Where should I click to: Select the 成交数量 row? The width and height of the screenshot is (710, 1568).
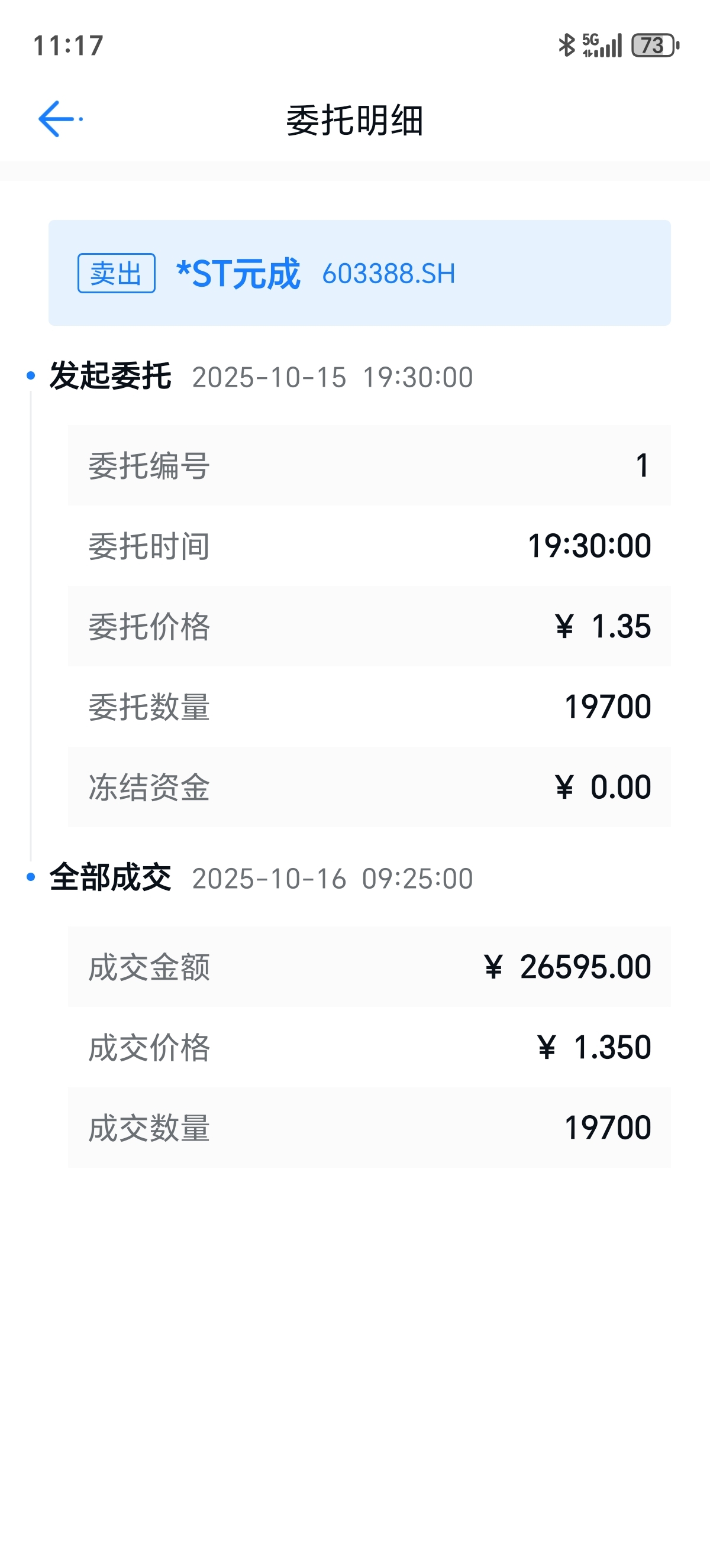(x=369, y=1128)
